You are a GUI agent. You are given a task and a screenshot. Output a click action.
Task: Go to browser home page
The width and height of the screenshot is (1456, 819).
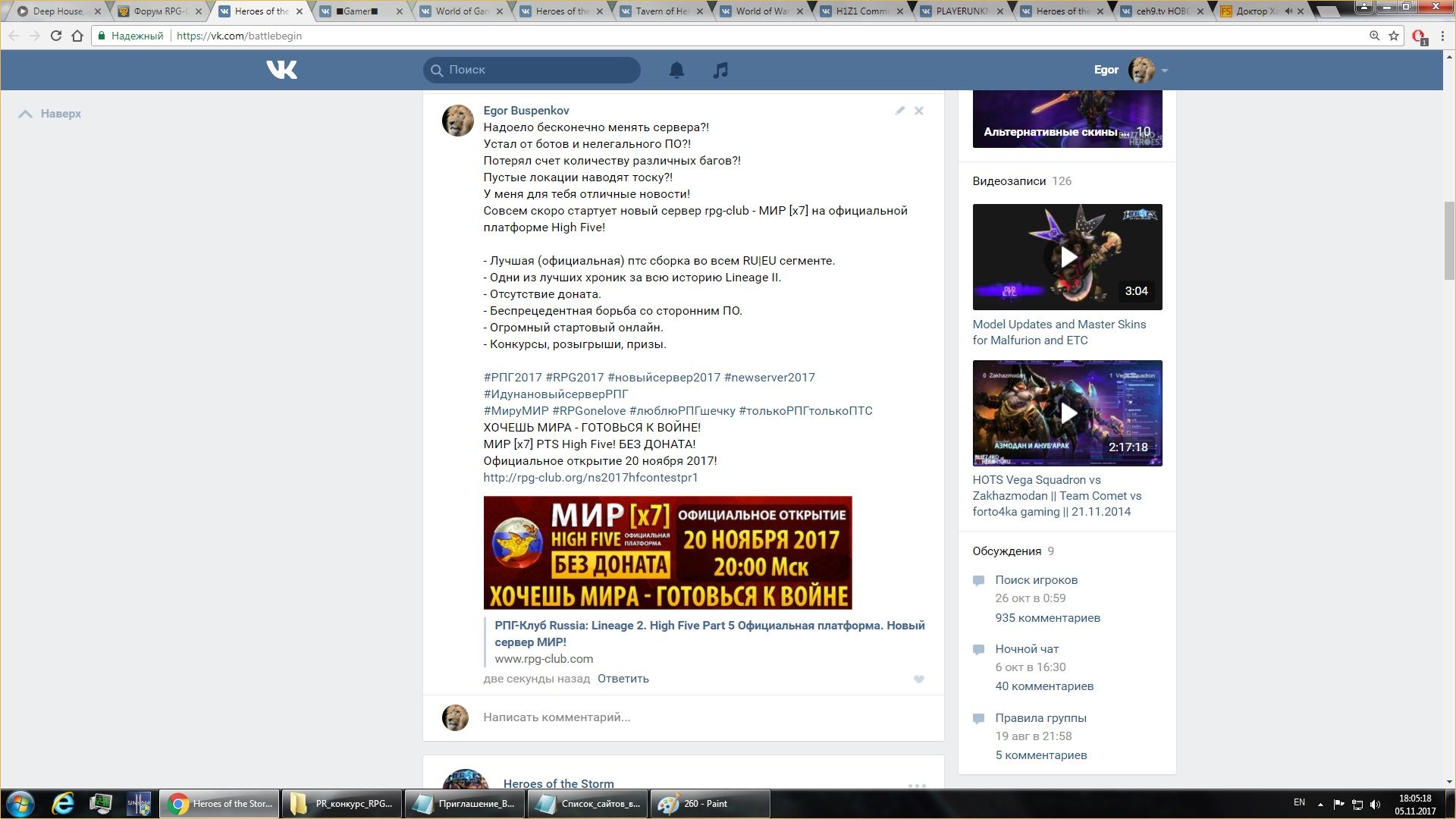coord(77,36)
